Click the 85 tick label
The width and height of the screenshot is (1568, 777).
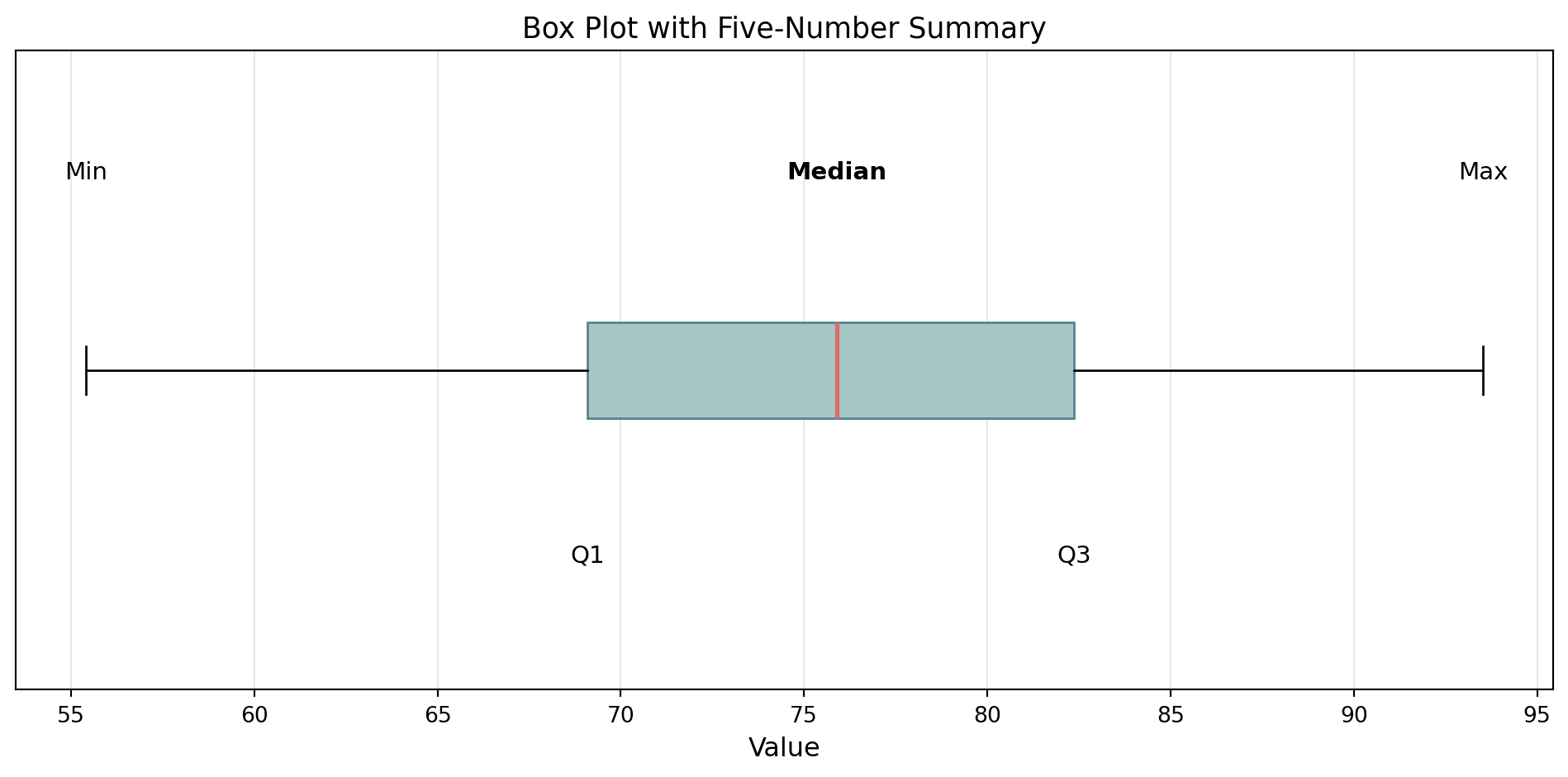pos(1171,714)
